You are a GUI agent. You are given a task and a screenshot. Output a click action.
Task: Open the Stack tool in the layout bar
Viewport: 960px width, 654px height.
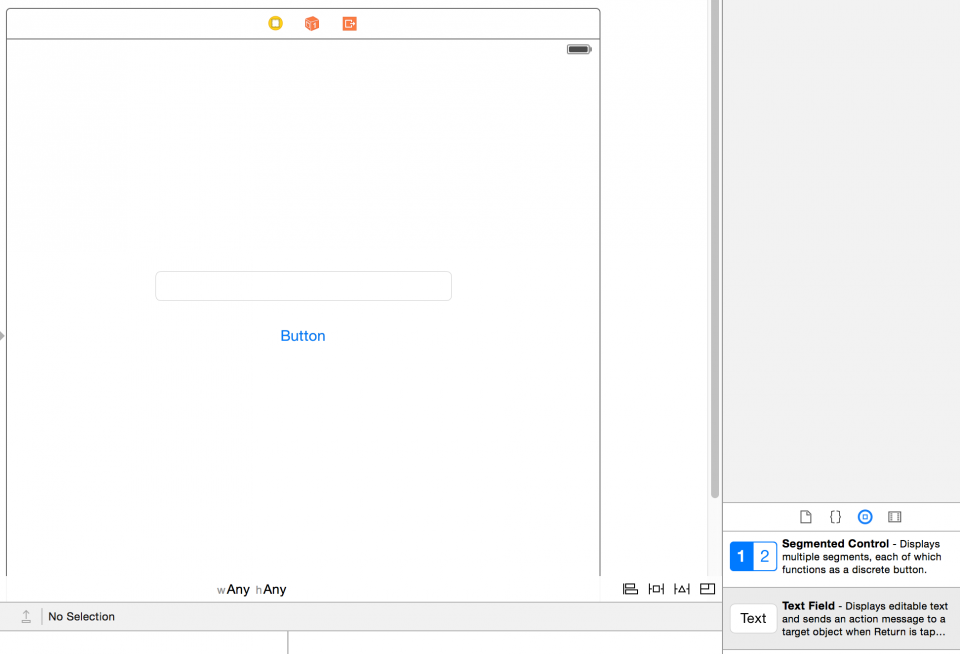[630, 588]
